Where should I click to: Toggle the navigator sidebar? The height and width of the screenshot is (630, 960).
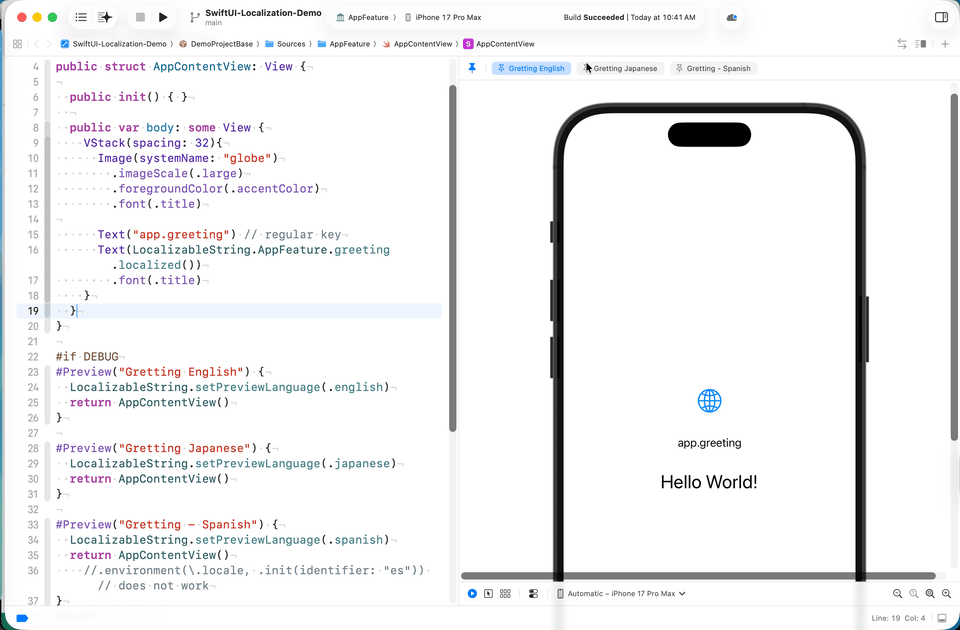(x=81, y=18)
